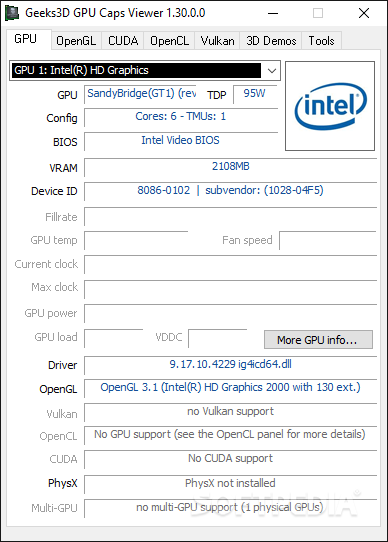Close the GPU Caps Viewer window
Image resolution: width=388 pixels, height=542 pixels.
[364, 13]
